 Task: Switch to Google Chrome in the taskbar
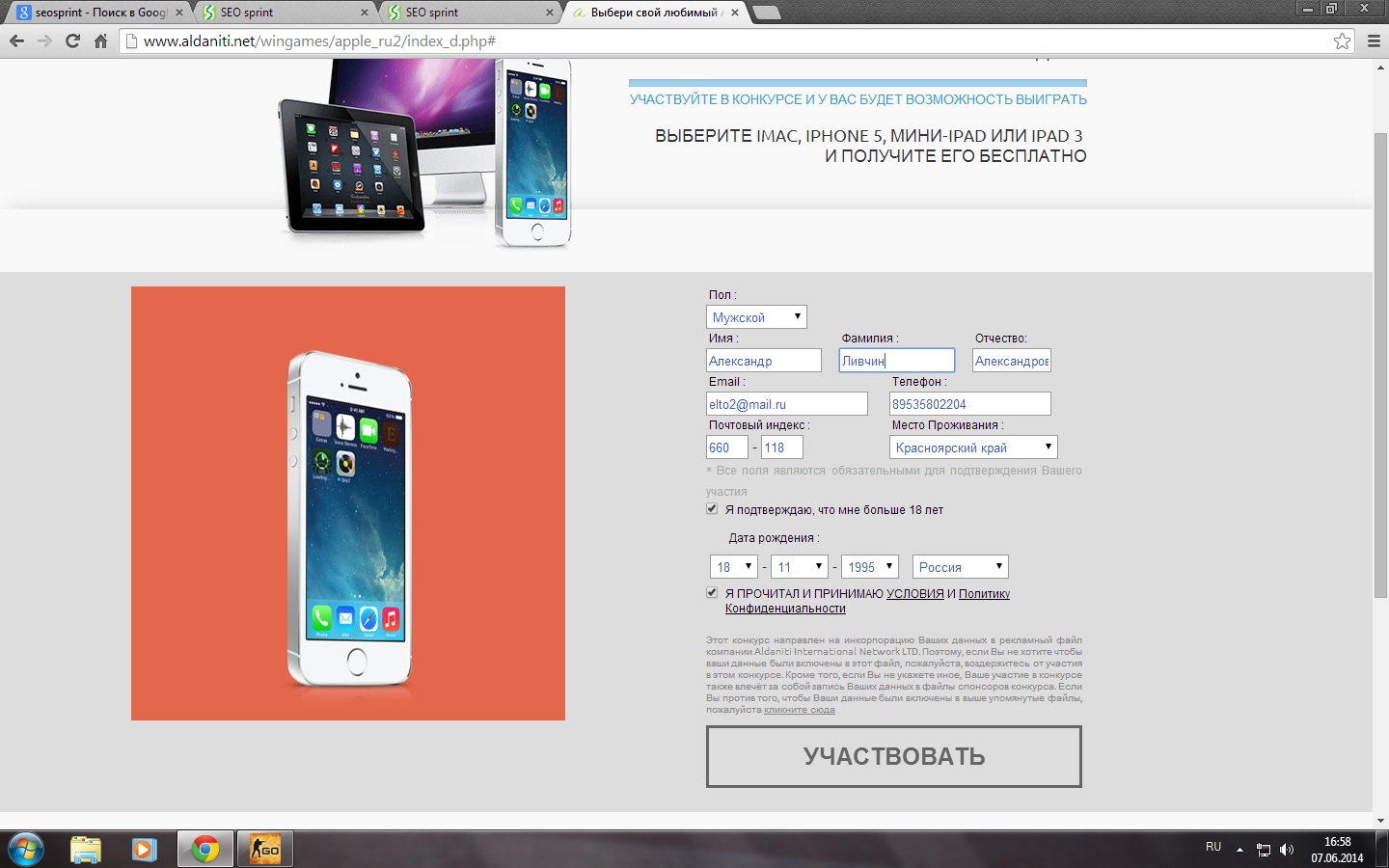point(204,849)
